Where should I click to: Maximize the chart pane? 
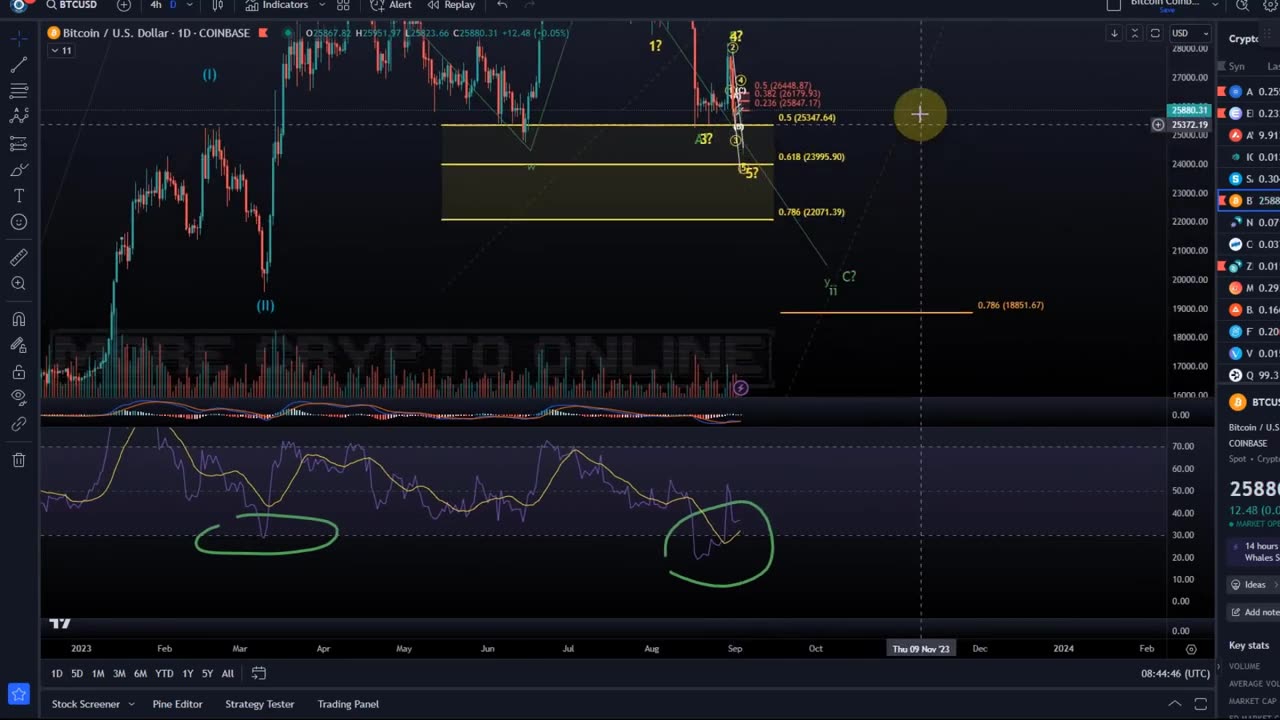coord(1154,33)
